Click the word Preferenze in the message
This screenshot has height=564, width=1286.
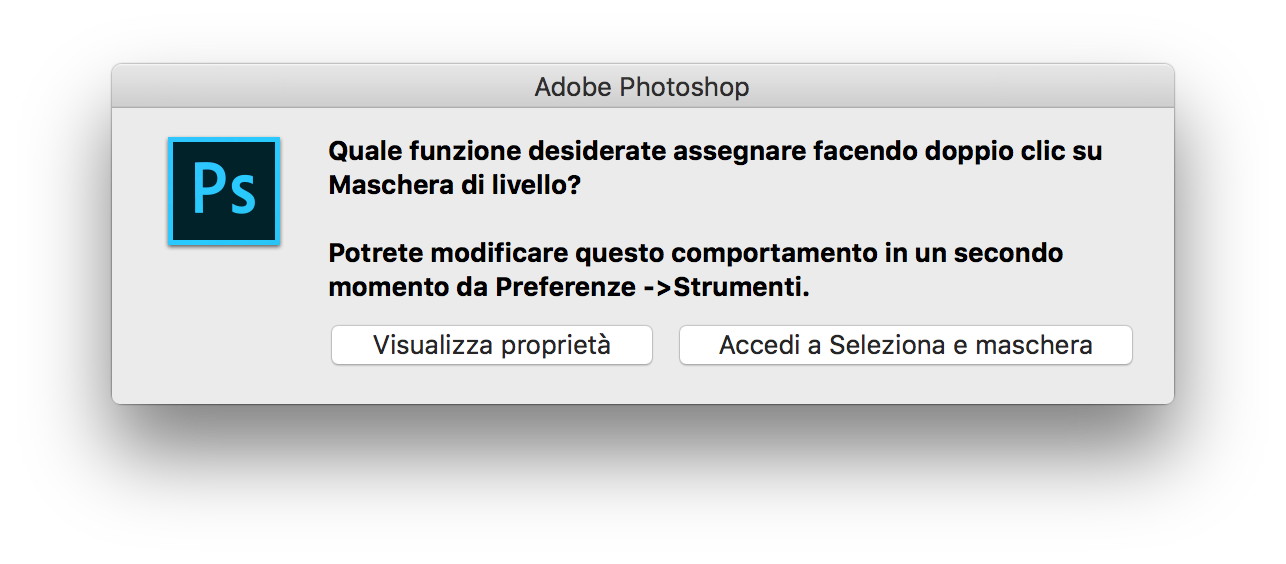(x=563, y=287)
